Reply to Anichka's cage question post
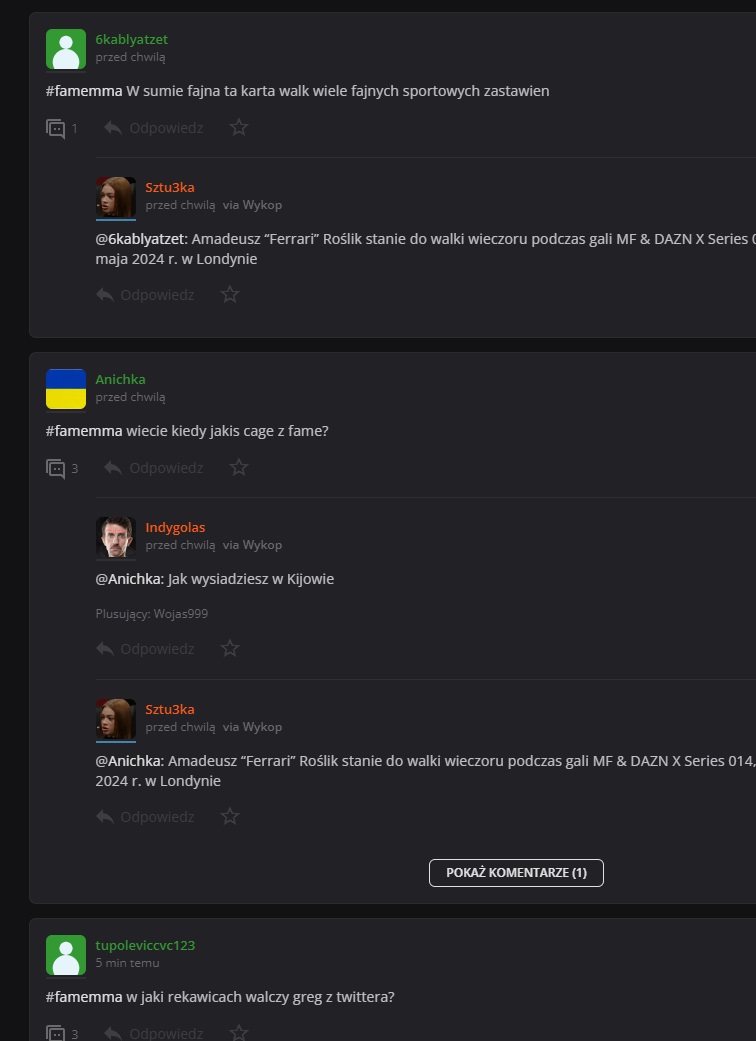Image resolution: width=756 pixels, height=1041 pixels. (154, 468)
